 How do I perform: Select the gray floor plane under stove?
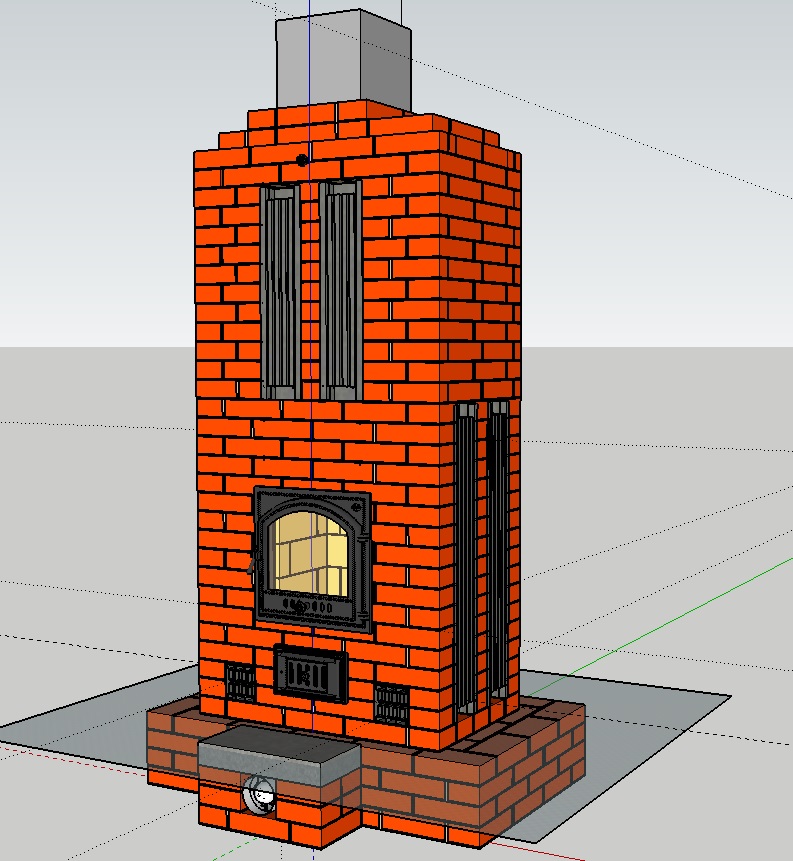click(650, 720)
